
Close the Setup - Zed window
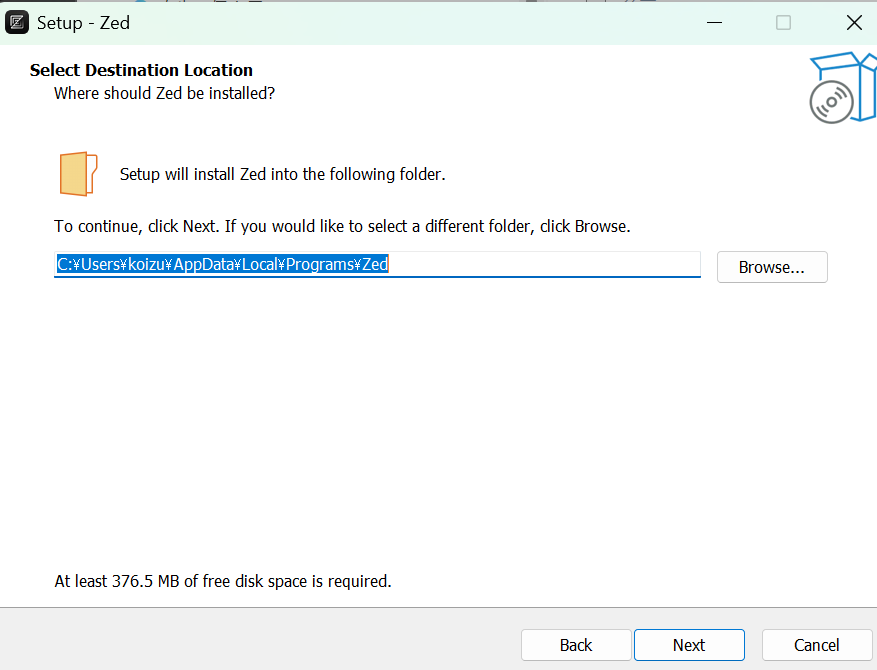(x=854, y=22)
